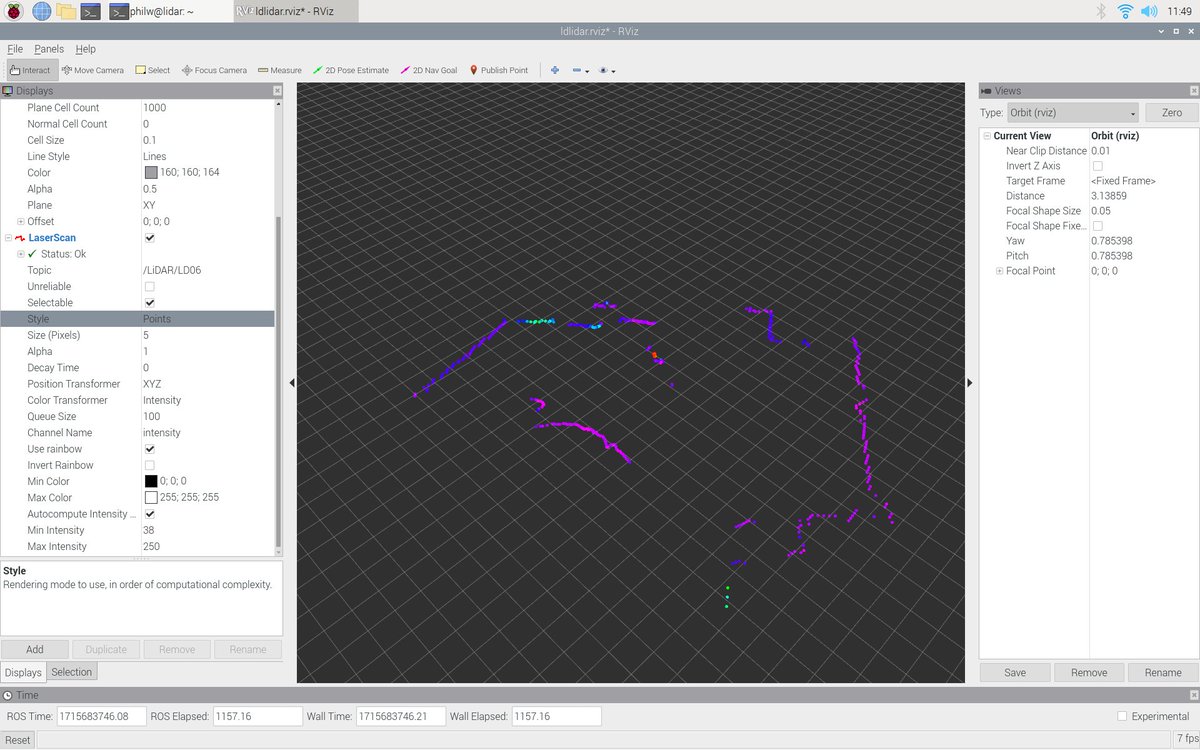Viewport: 1200px width, 750px height.
Task: Enable the Unreliable checkbox
Action: pyautogui.click(x=149, y=286)
